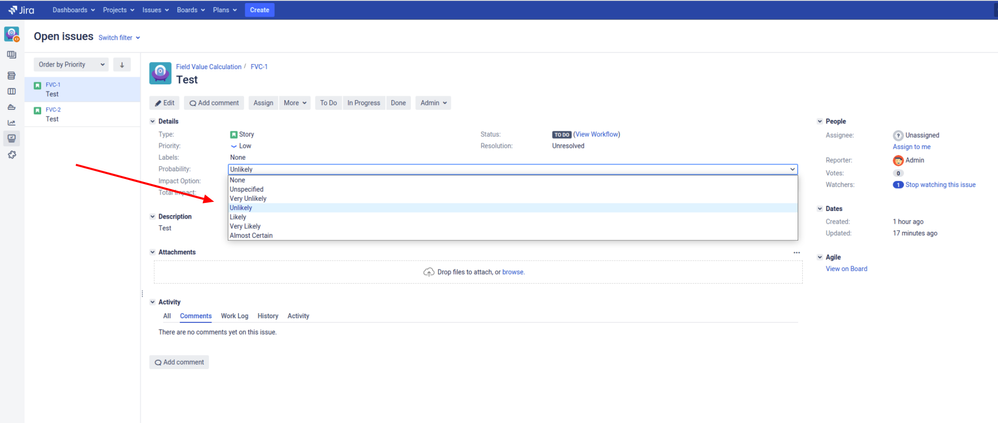This screenshot has height=423, width=998.
Task: Choose Almost Certain in the Probability list
Action: tap(512, 235)
